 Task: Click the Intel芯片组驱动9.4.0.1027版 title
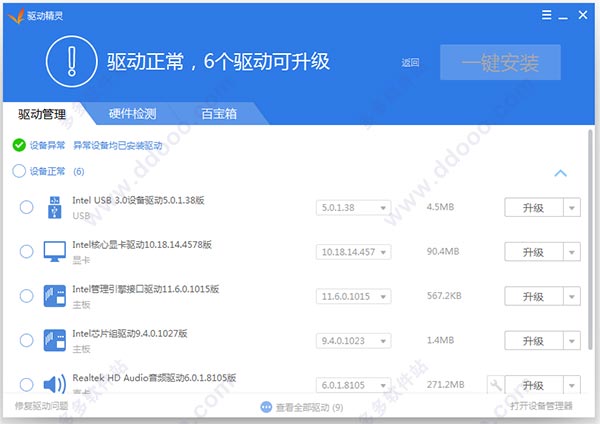click(x=130, y=333)
